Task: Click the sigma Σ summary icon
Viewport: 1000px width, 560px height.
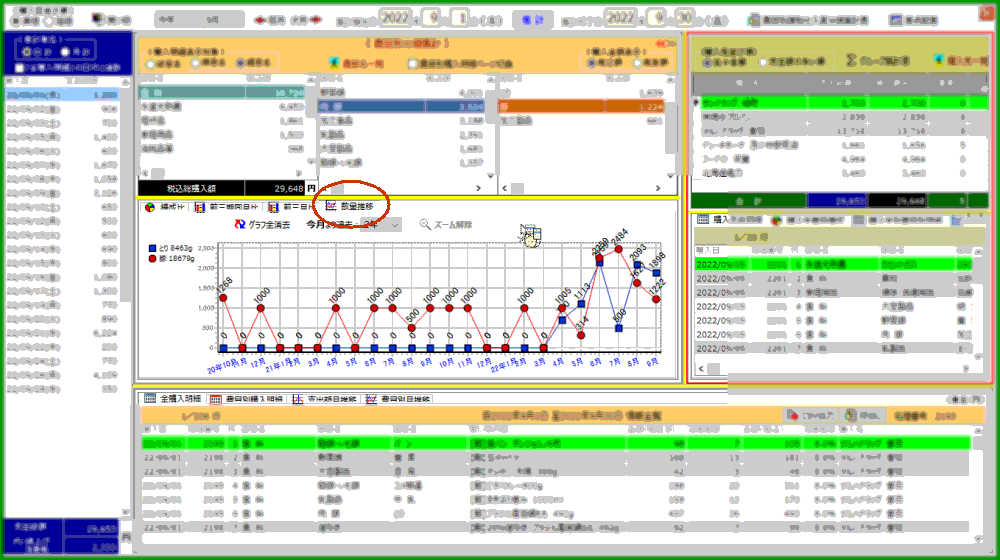Action: pyautogui.click(x=851, y=60)
